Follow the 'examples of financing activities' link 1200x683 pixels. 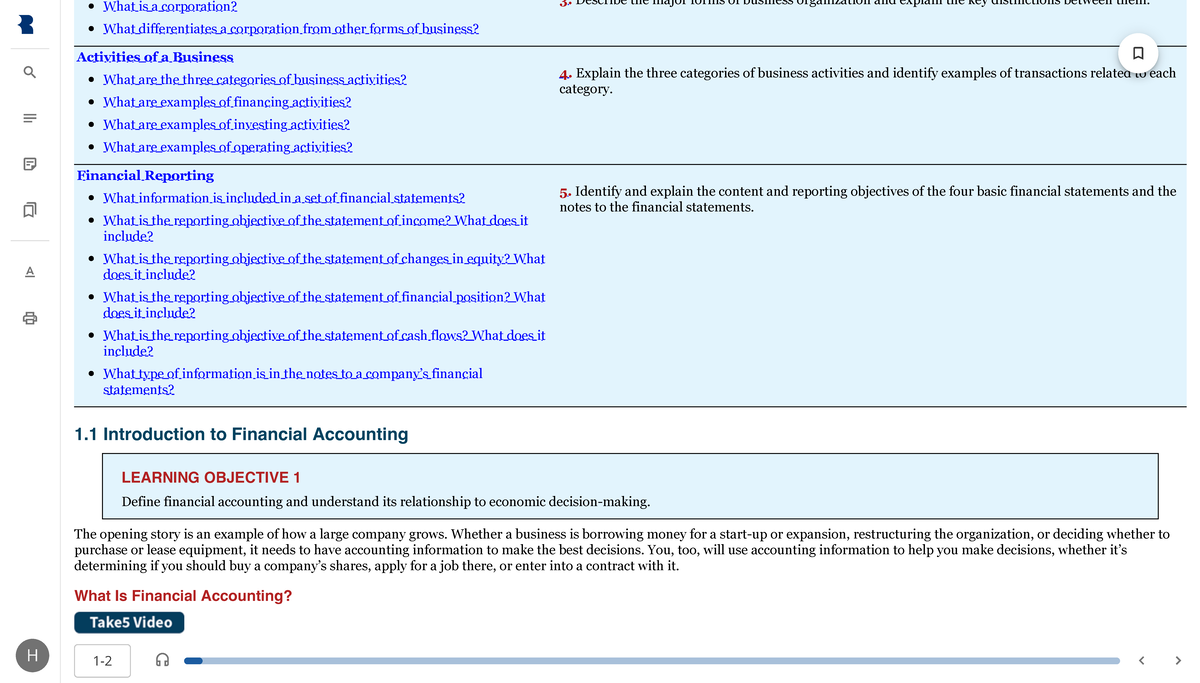[x=227, y=101]
